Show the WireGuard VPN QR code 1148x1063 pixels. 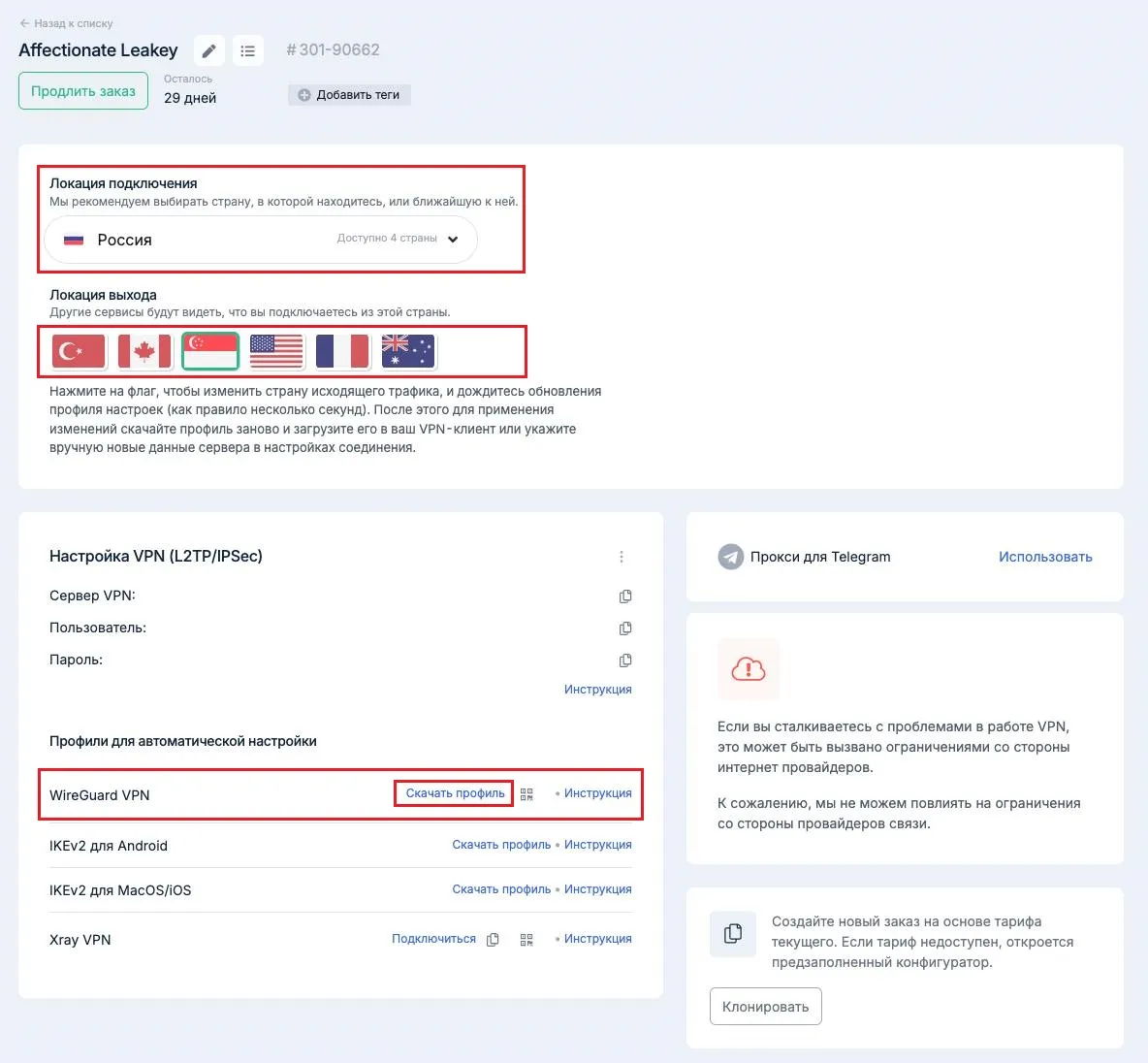tap(526, 794)
